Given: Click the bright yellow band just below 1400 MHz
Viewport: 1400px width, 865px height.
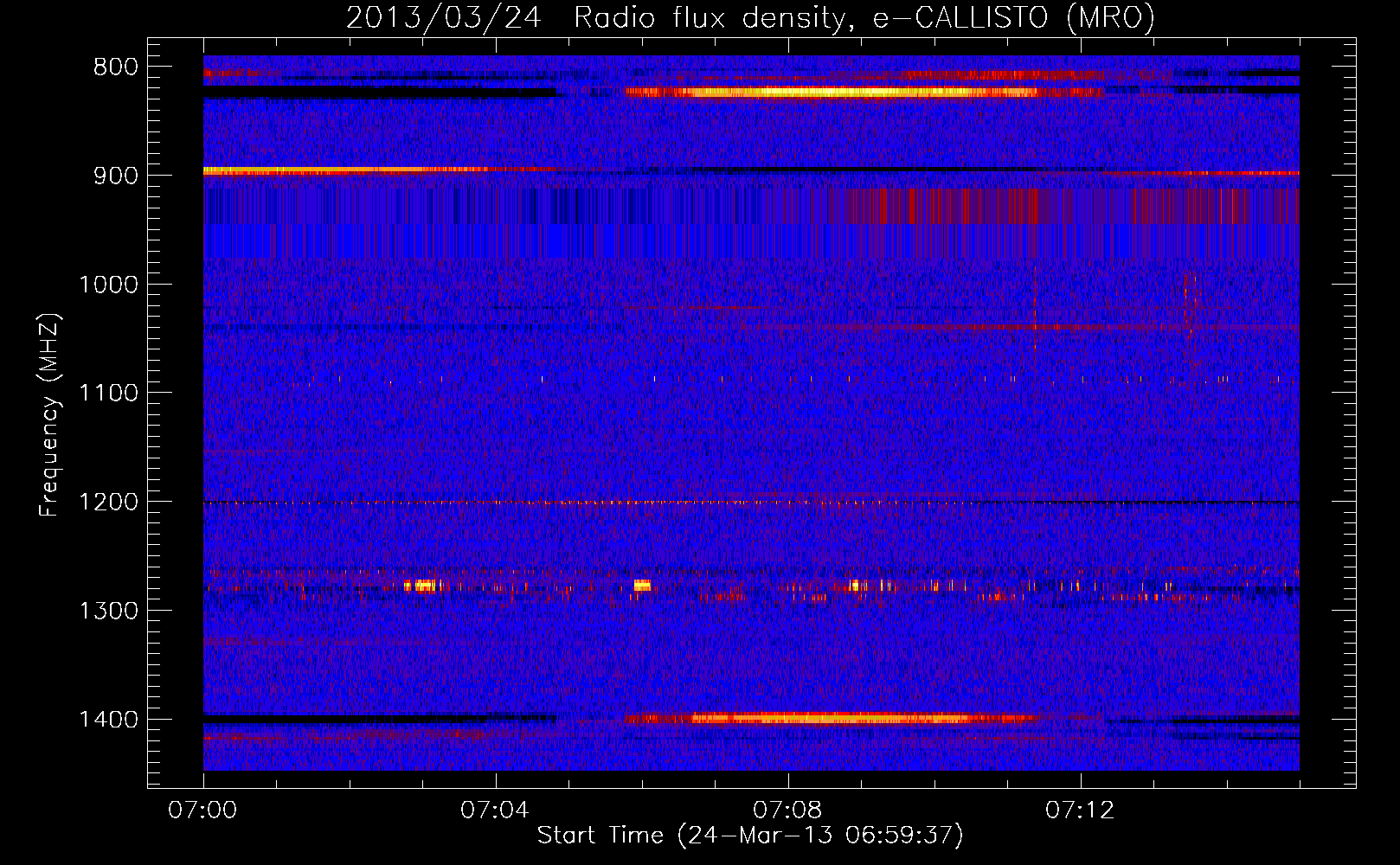Looking at the screenshot, I should tap(831, 718).
